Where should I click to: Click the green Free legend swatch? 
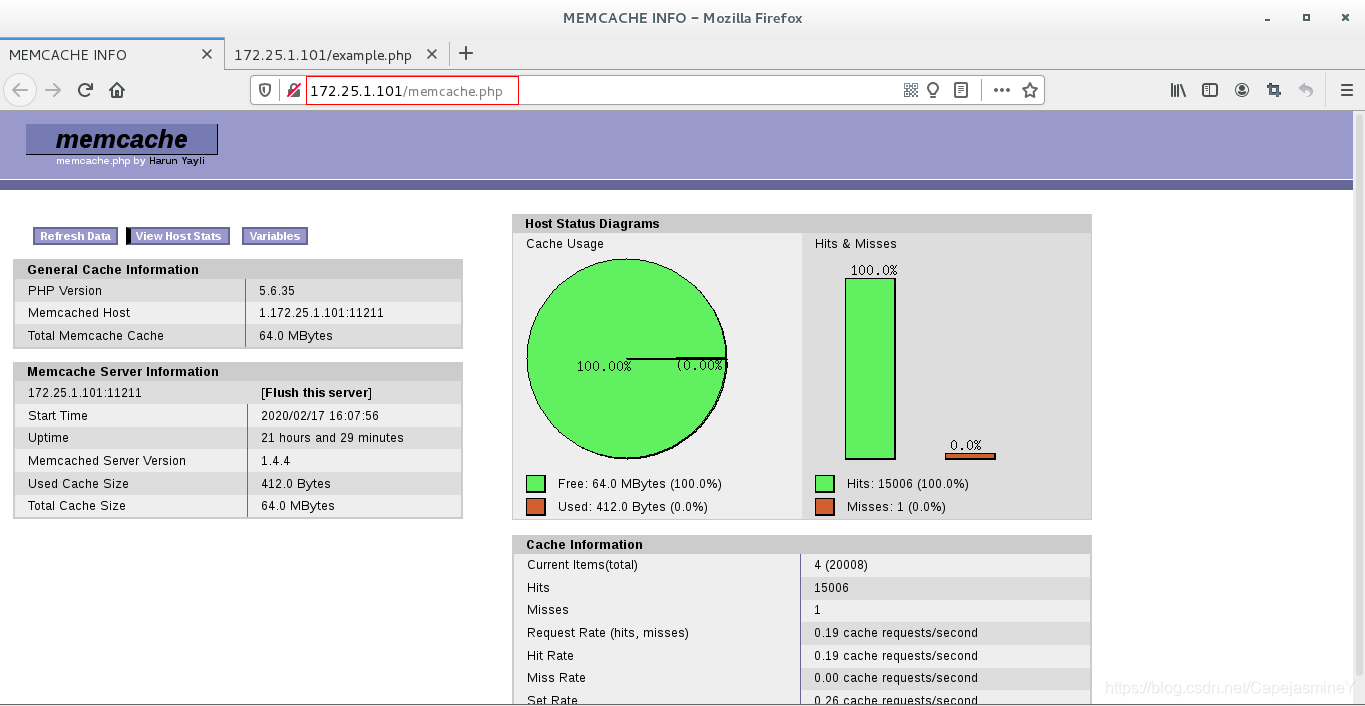click(535, 484)
